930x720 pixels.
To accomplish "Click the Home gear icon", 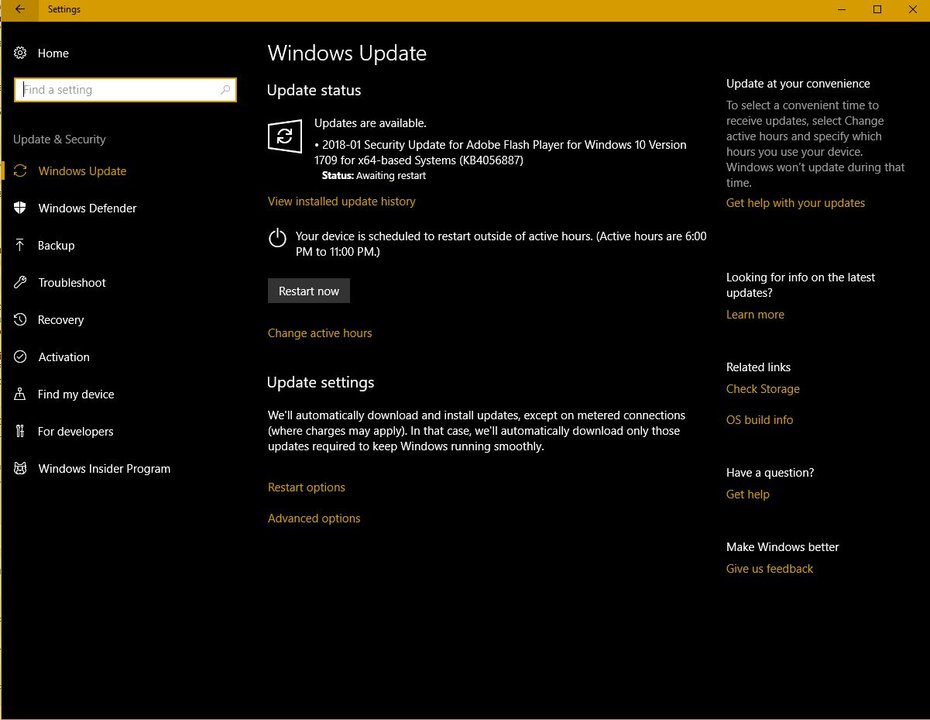I will [20, 53].
